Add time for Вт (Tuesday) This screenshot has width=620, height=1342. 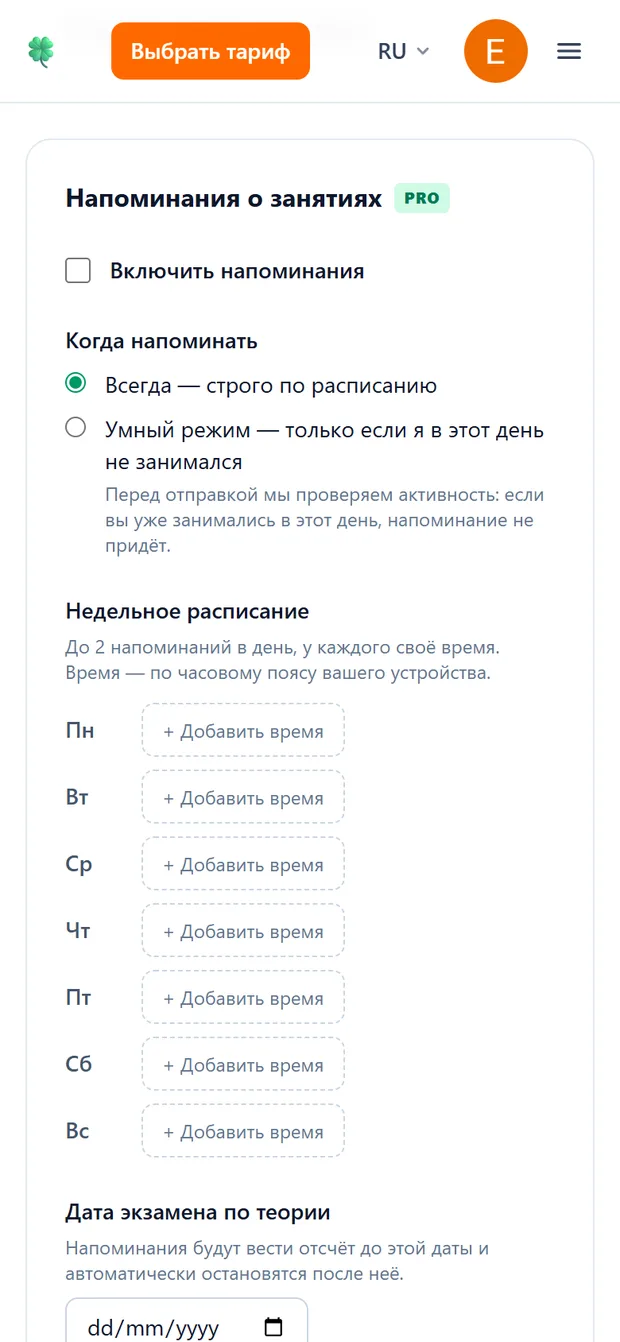coord(243,798)
